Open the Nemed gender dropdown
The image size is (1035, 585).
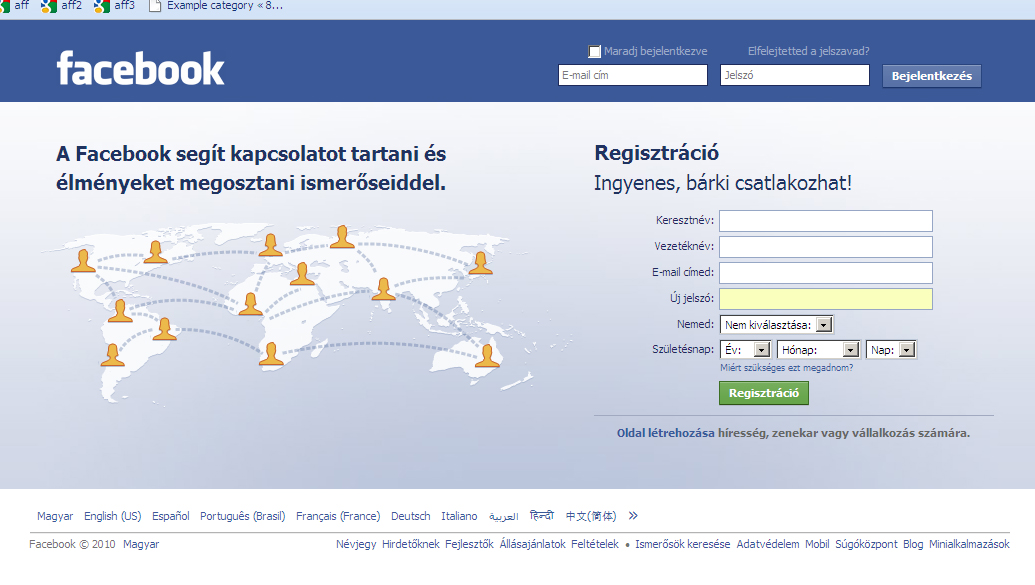click(x=776, y=325)
